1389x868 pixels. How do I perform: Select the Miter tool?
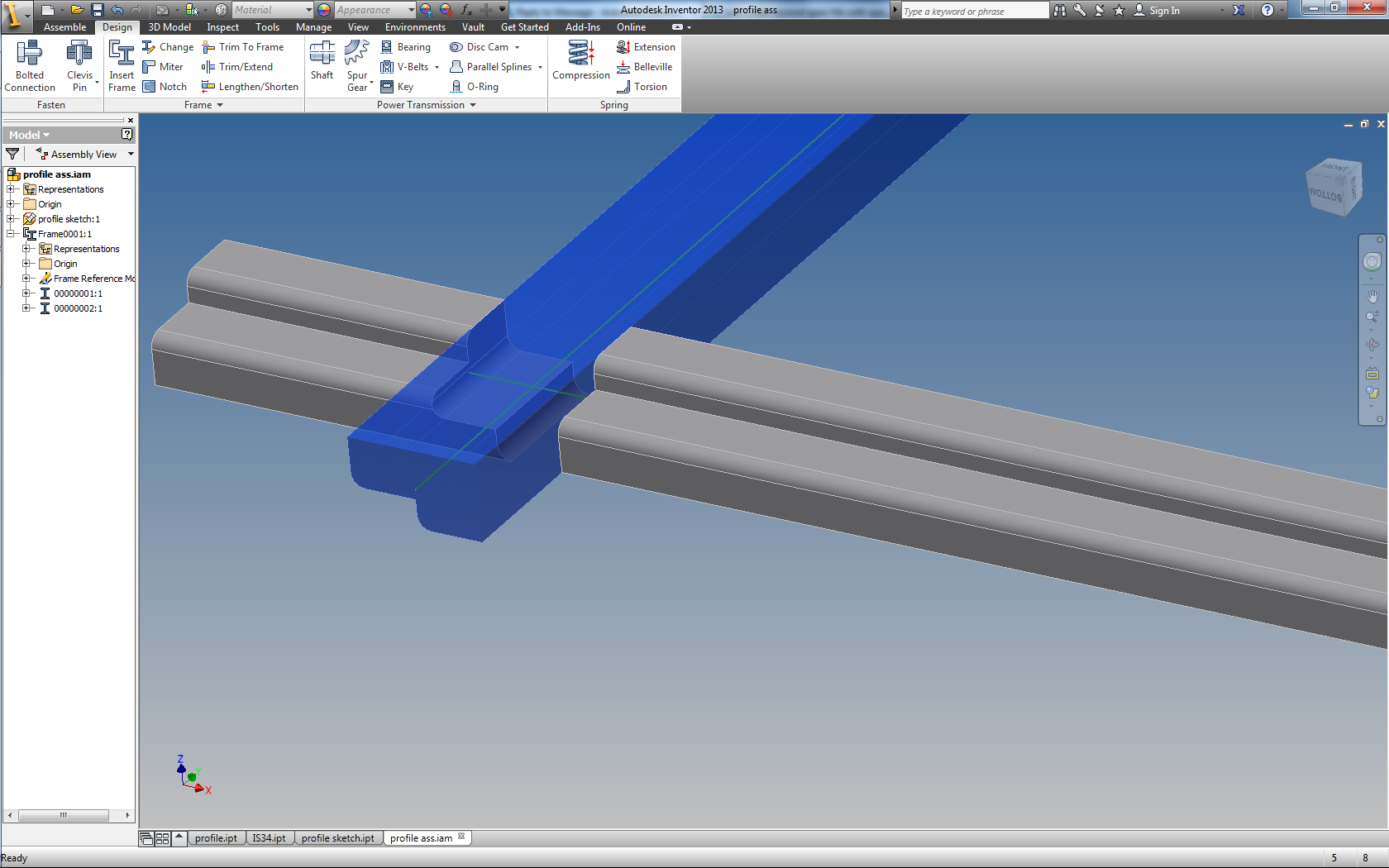click(163, 67)
